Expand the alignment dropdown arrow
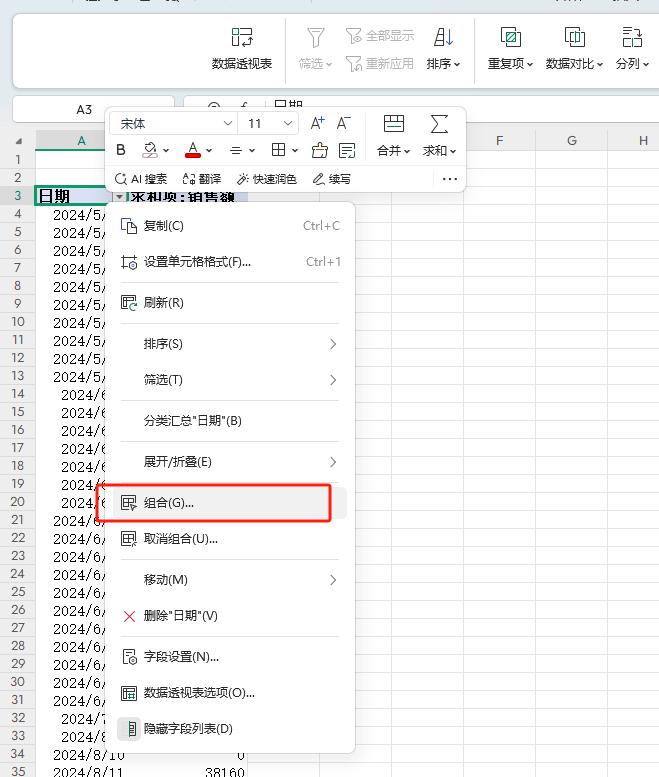The image size is (659, 777). coord(252,150)
